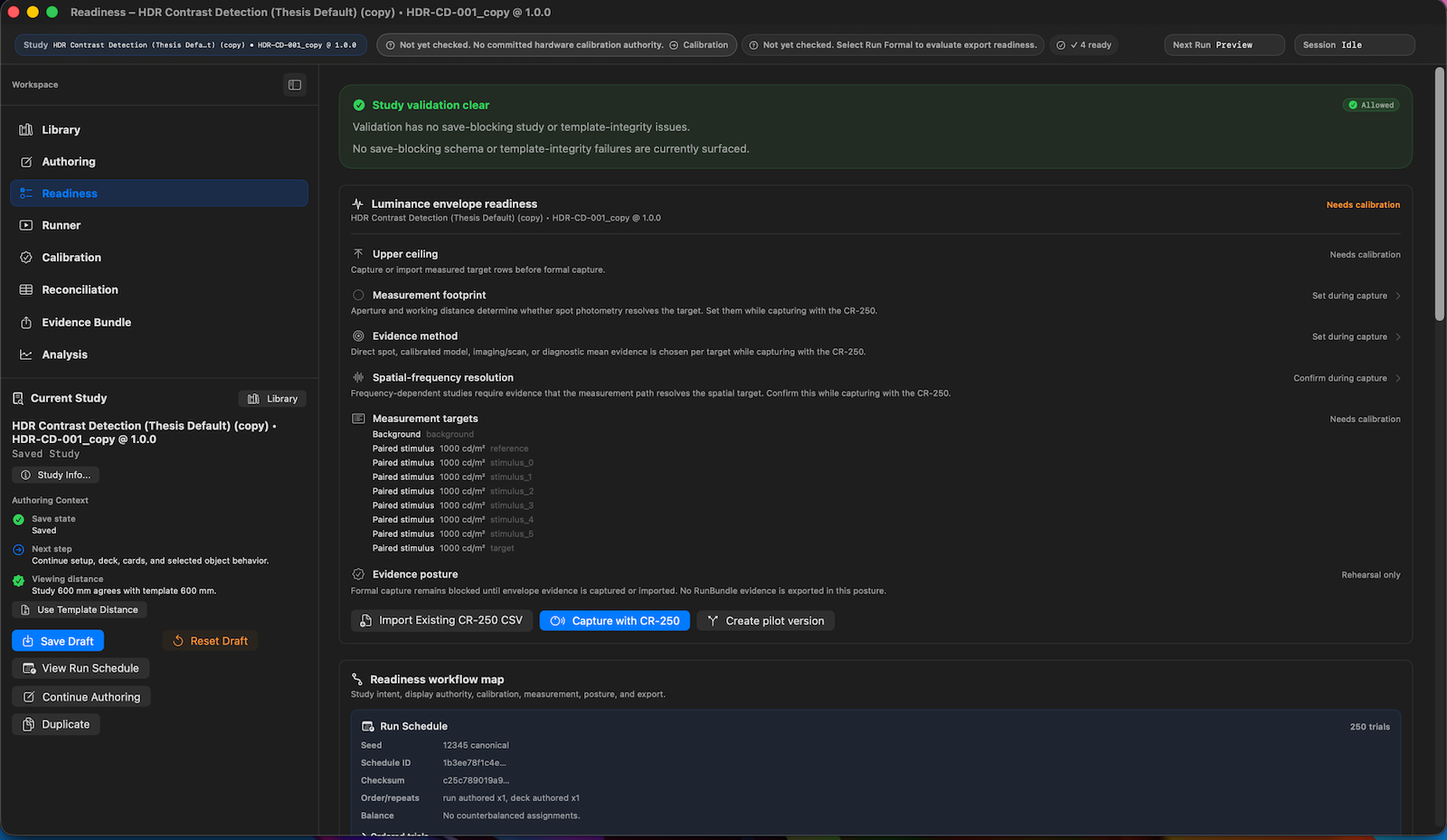Click the Authoring pencil icon

26,162
